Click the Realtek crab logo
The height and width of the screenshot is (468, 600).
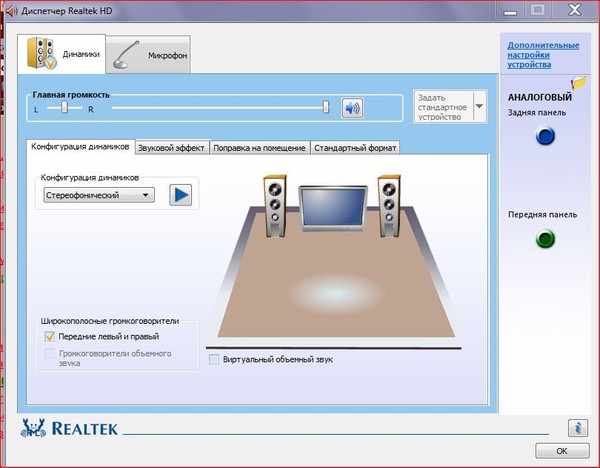click(x=33, y=428)
